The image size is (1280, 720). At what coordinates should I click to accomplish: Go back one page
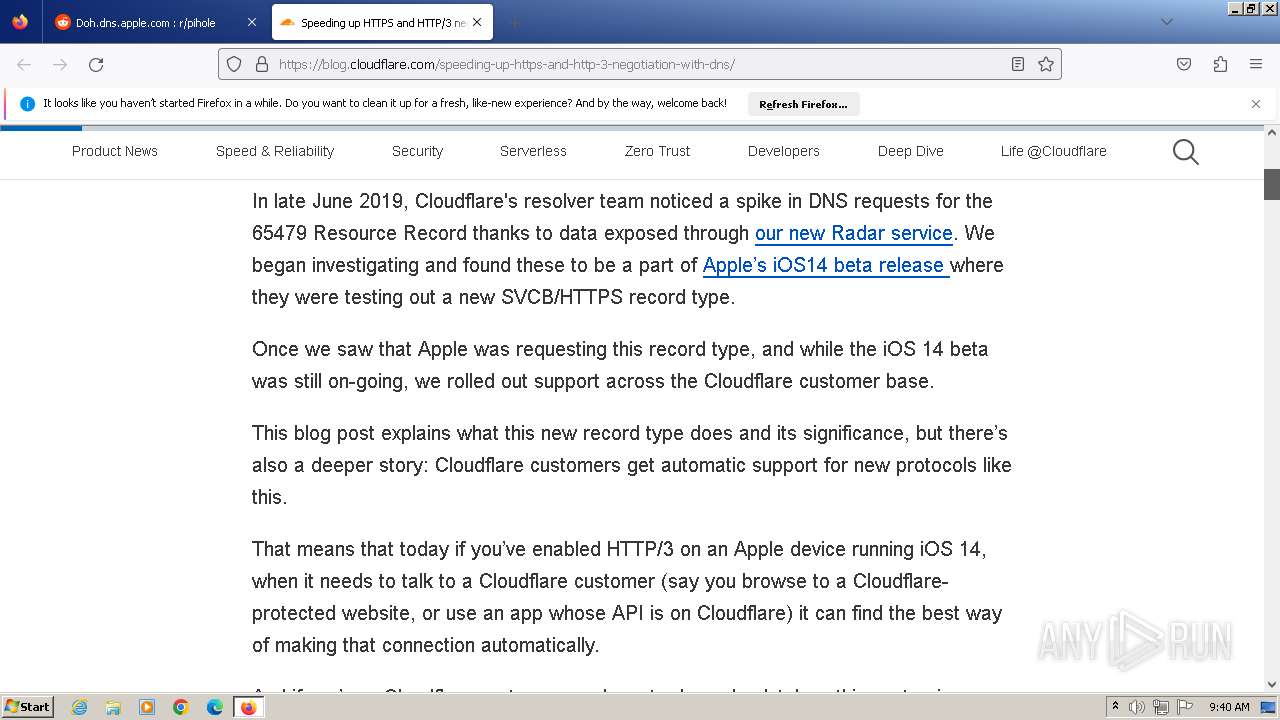pyautogui.click(x=24, y=64)
